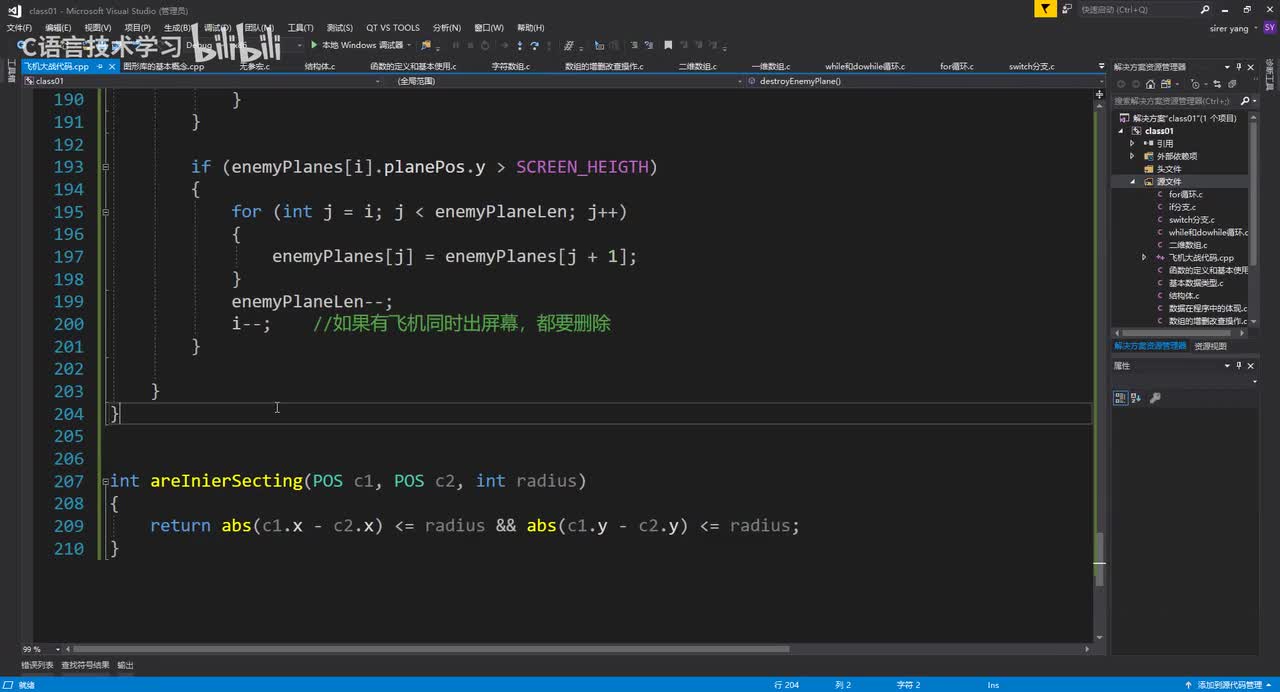Open the debugger target dropdown arrow
Screen dimensions: 1280x692
coord(411,45)
